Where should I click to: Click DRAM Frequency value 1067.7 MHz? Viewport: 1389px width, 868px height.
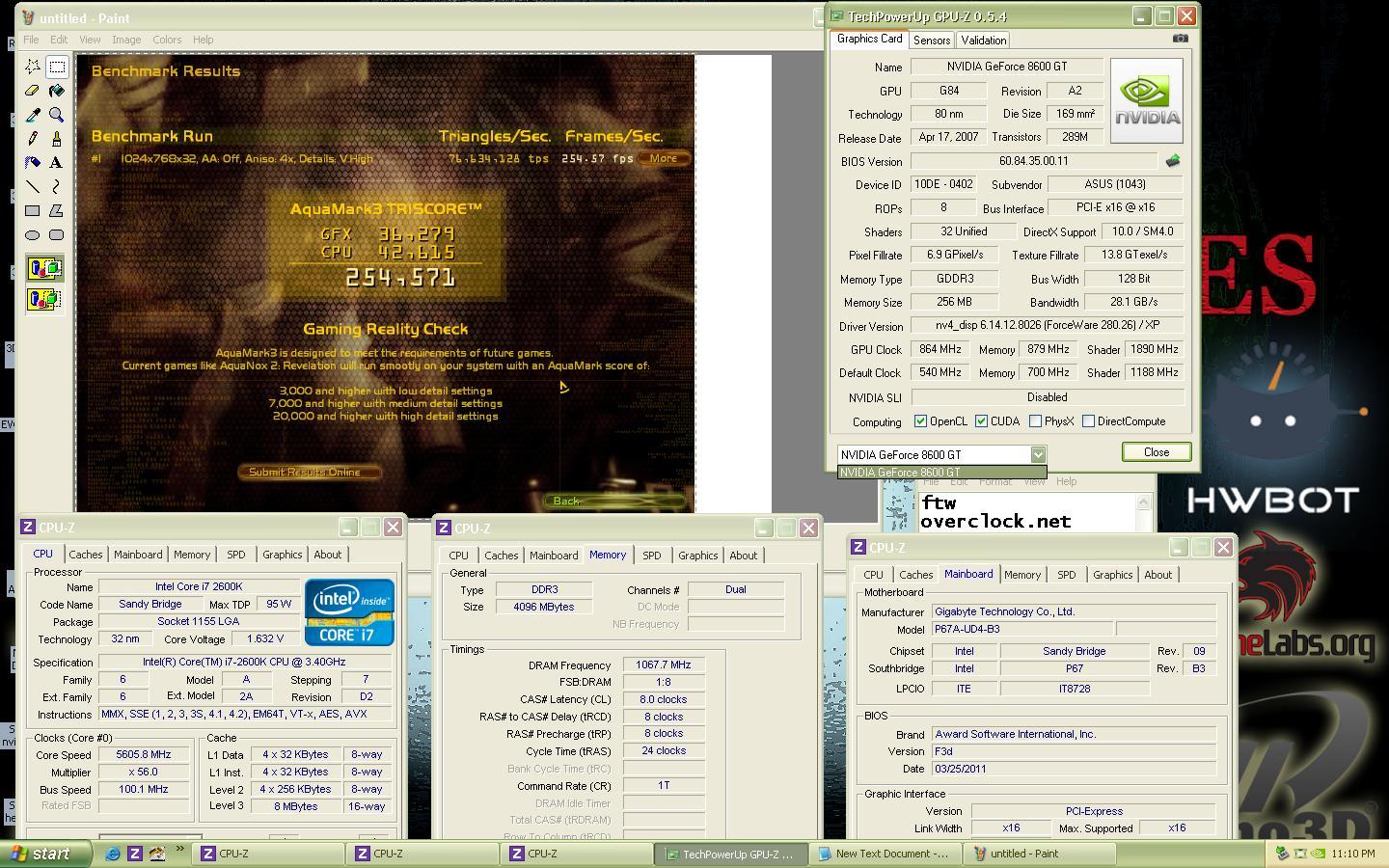pyautogui.click(x=664, y=665)
